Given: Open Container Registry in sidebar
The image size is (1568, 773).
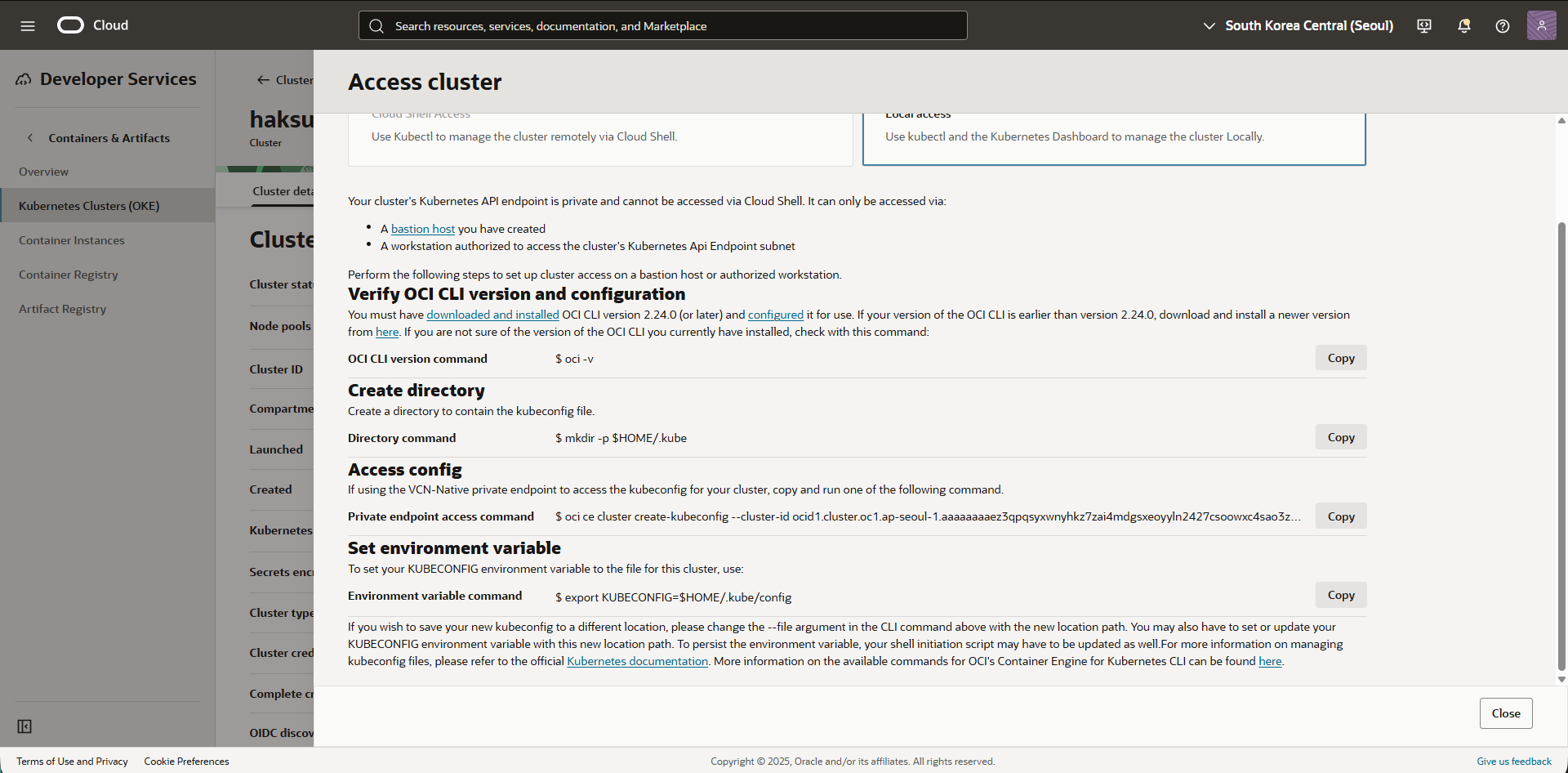Looking at the screenshot, I should click(69, 275).
